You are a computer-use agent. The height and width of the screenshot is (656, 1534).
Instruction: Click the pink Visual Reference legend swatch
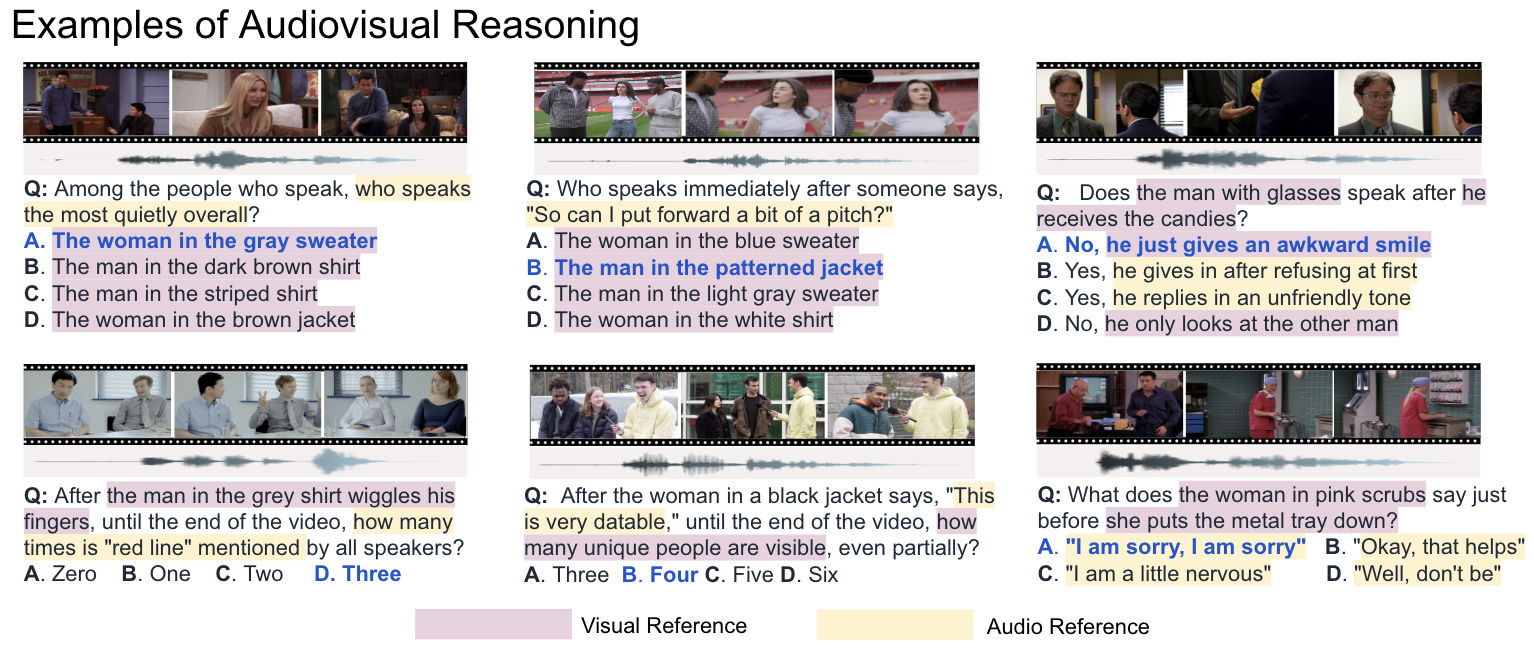pyautogui.click(x=492, y=625)
